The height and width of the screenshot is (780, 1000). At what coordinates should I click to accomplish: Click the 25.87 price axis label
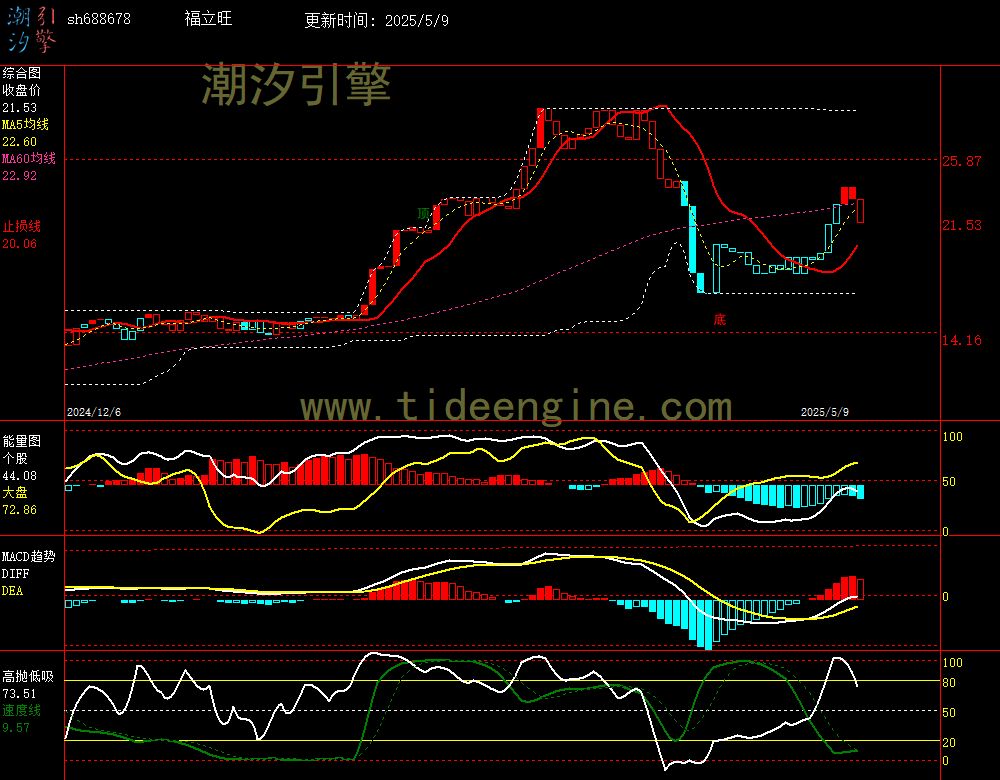coord(962,161)
